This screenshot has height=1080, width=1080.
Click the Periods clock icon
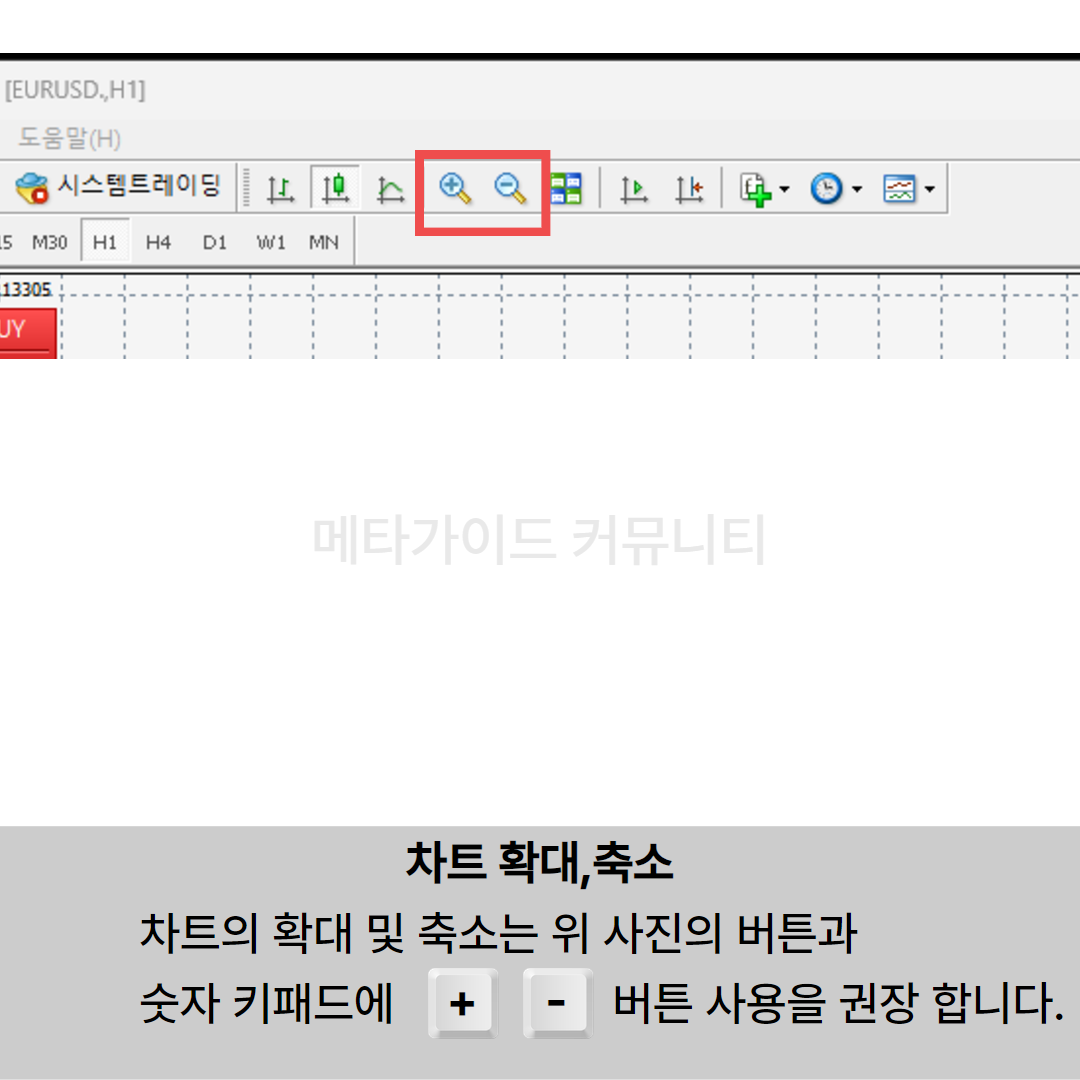[x=825, y=188]
